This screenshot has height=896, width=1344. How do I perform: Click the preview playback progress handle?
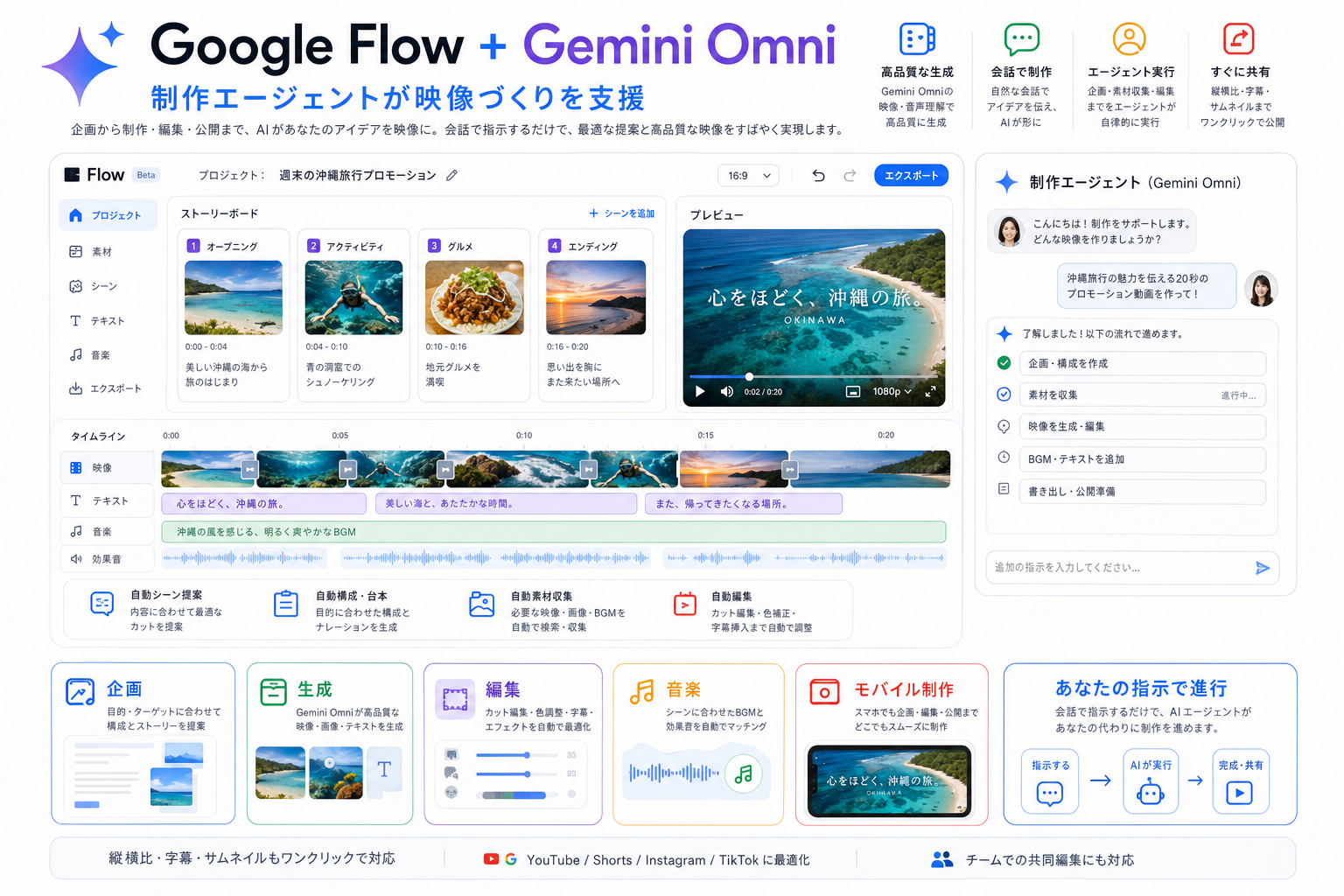(749, 376)
